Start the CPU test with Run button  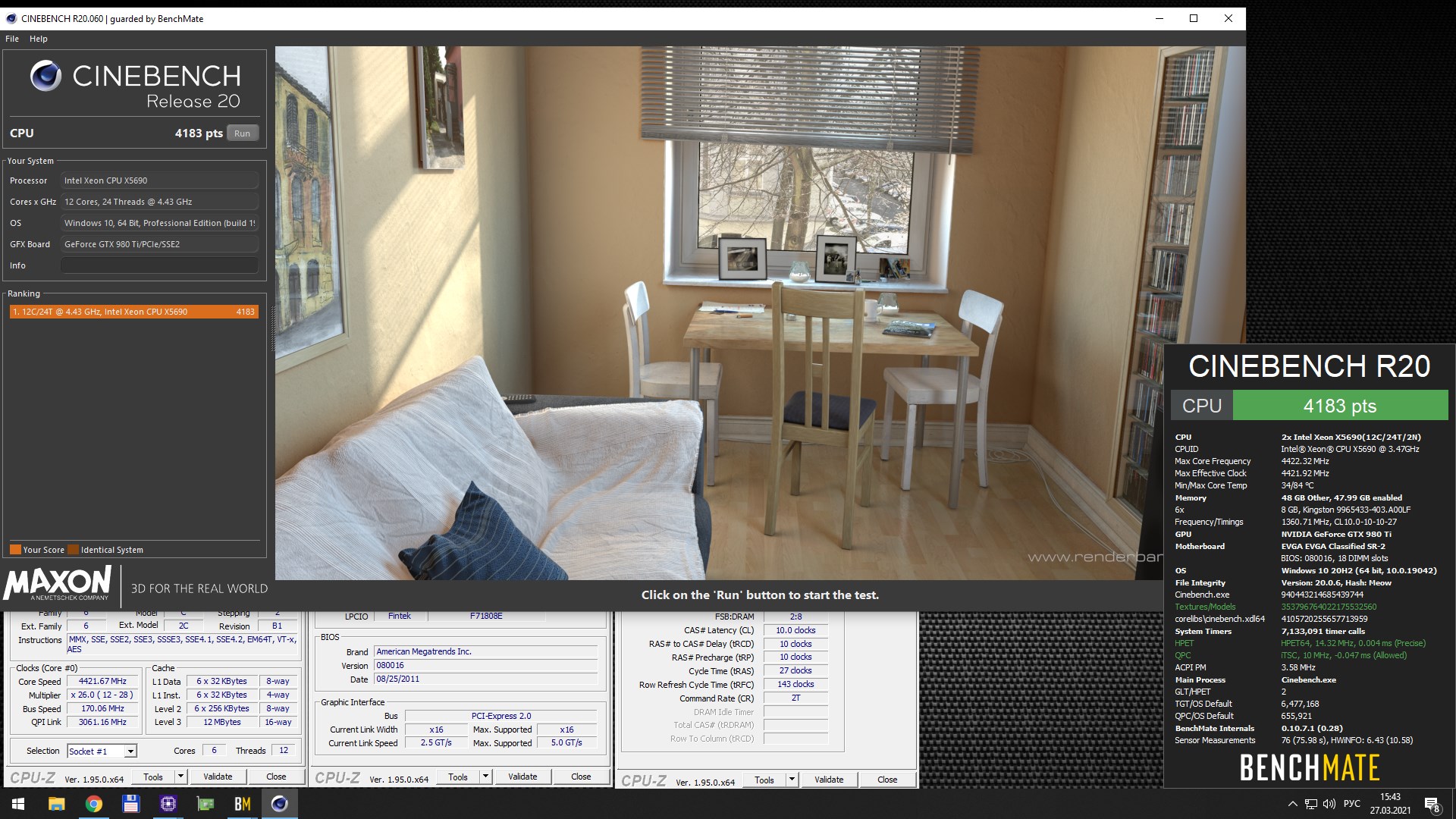[x=242, y=133]
